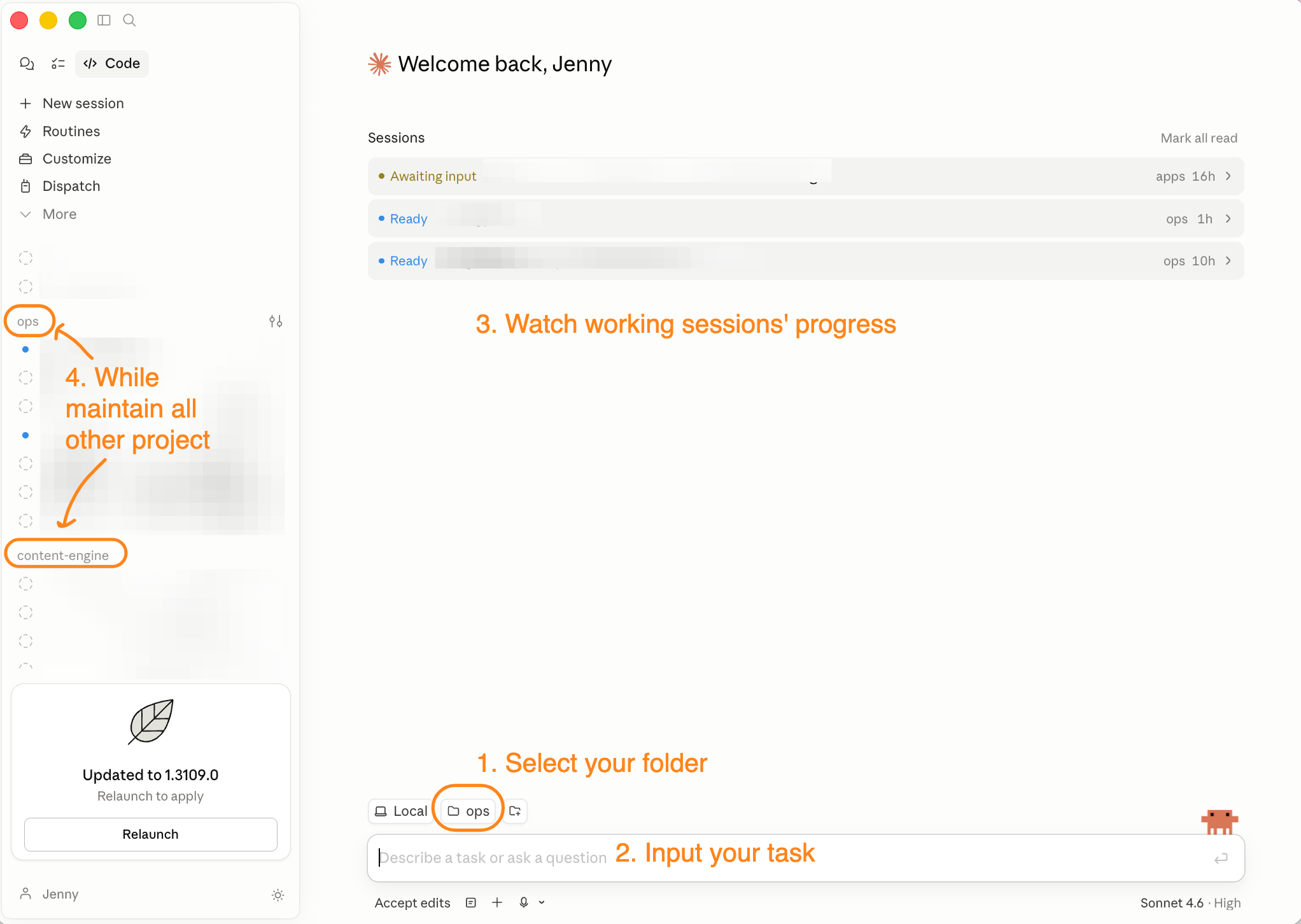Expand chevron on the ops 10h row

[x=1228, y=261]
